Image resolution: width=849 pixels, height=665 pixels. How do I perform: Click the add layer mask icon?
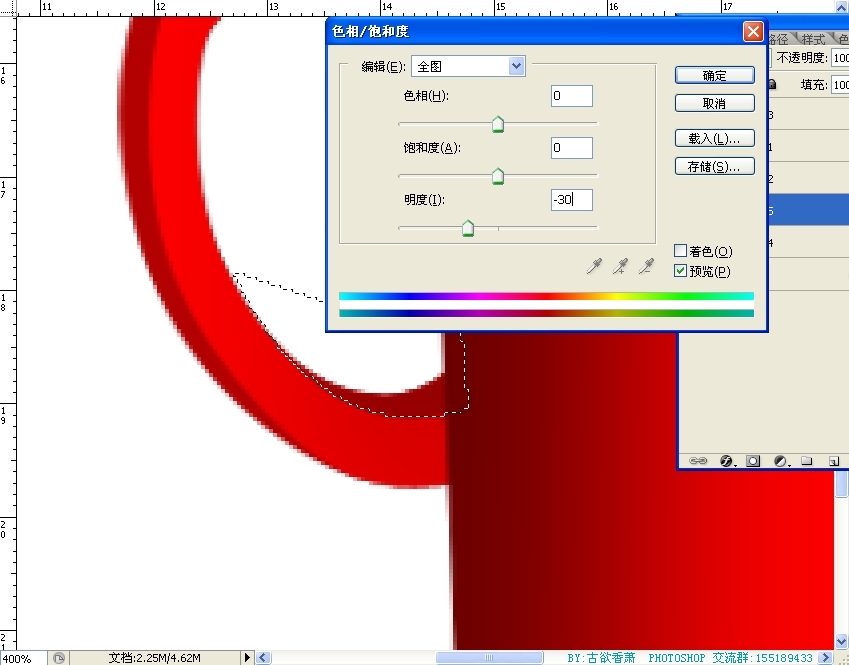754,461
